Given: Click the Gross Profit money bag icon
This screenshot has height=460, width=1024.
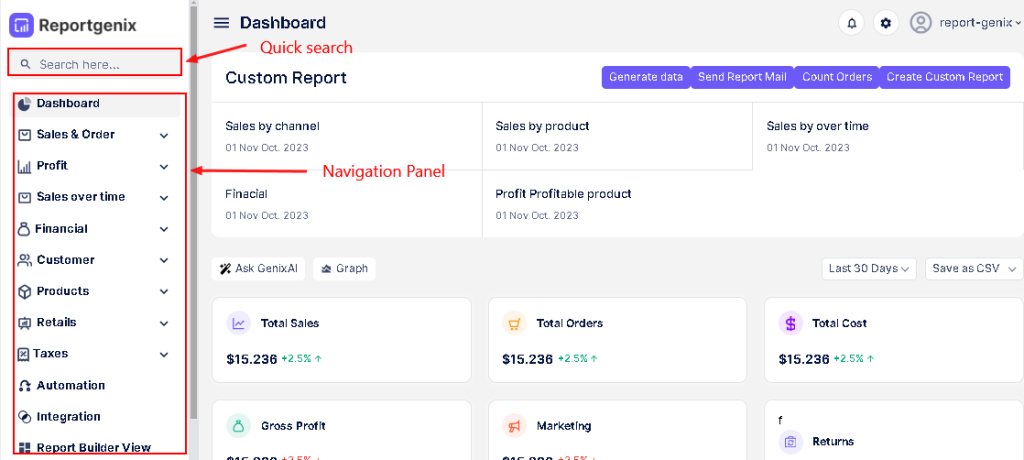Looking at the screenshot, I should pyautogui.click(x=239, y=425).
